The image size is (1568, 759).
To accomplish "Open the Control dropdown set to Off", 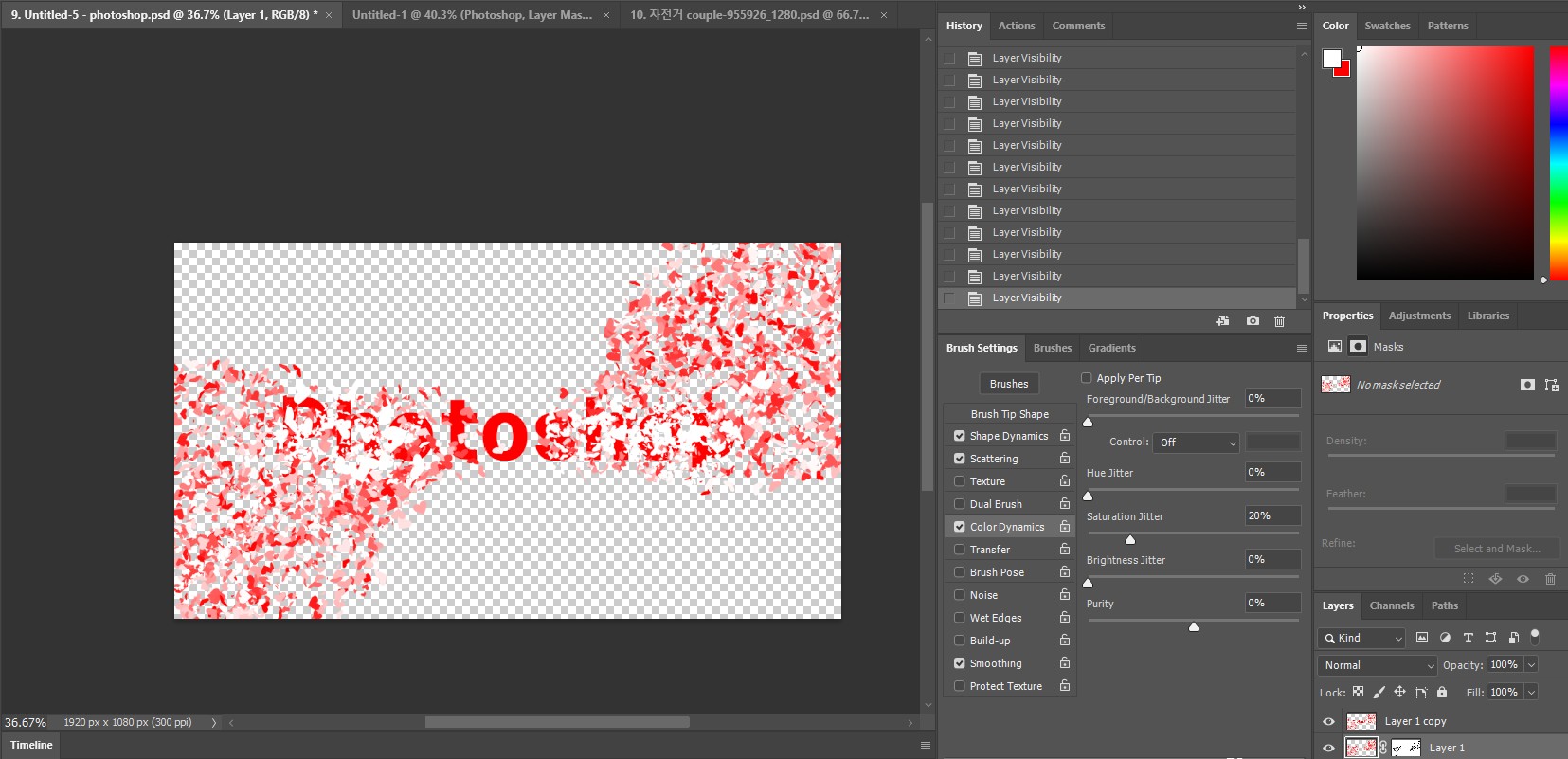I will (x=1197, y=443).
